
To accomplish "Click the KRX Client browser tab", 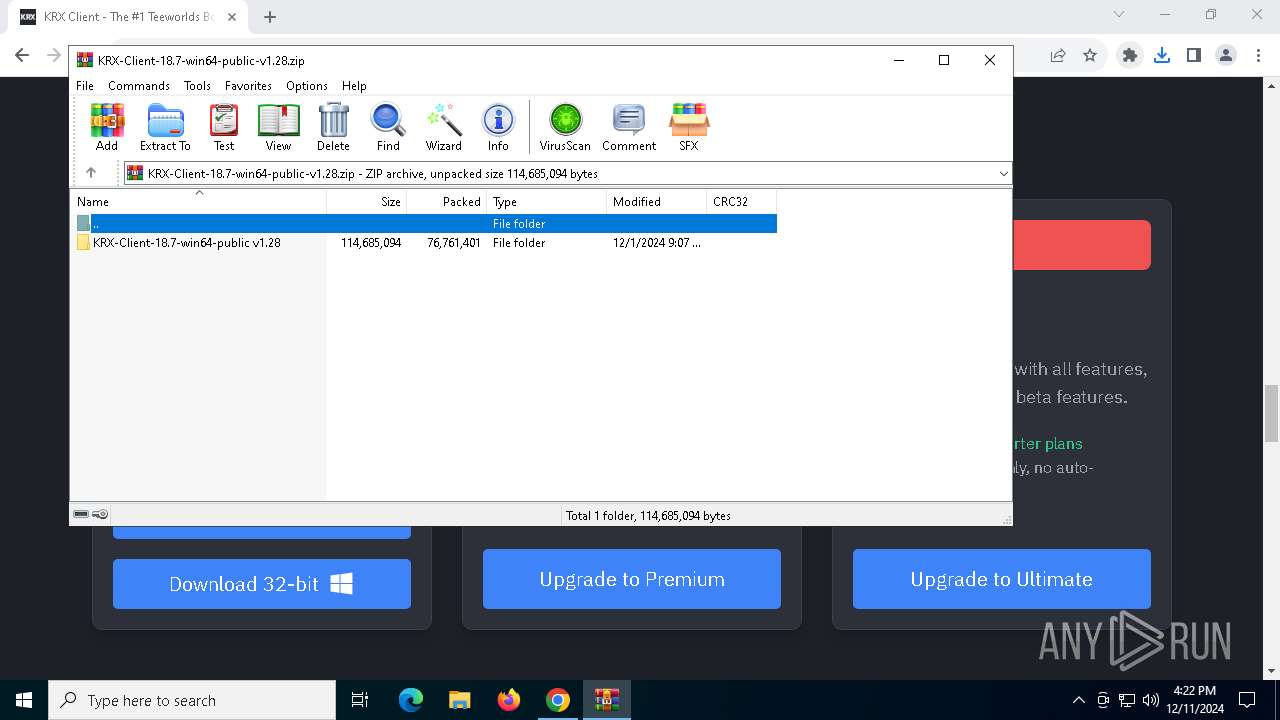I will tap(127, 17).
